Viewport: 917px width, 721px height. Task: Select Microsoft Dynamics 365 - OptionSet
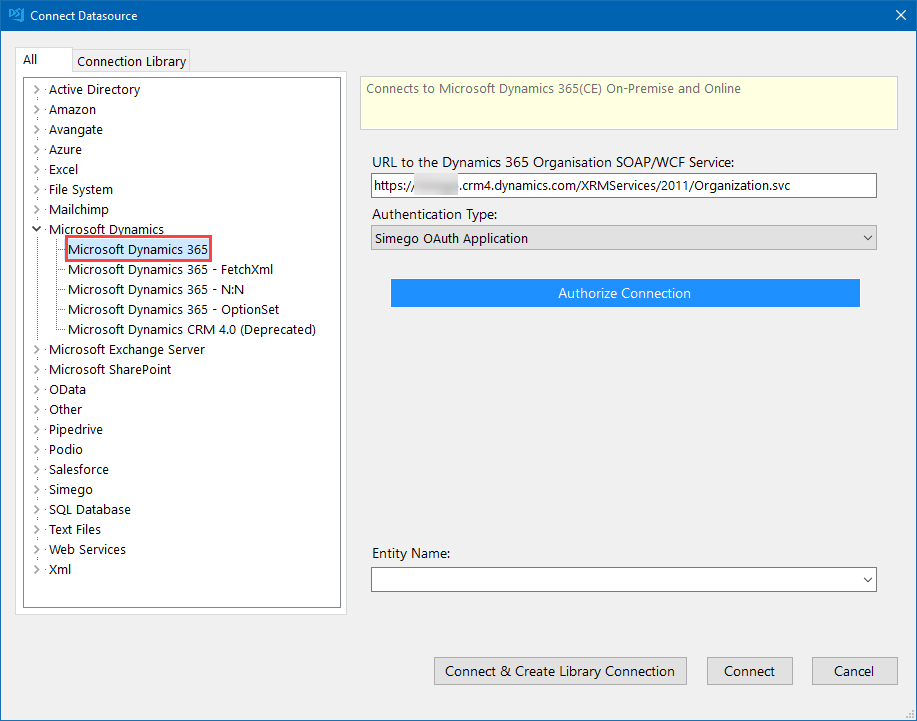click(x=174, y=309)
